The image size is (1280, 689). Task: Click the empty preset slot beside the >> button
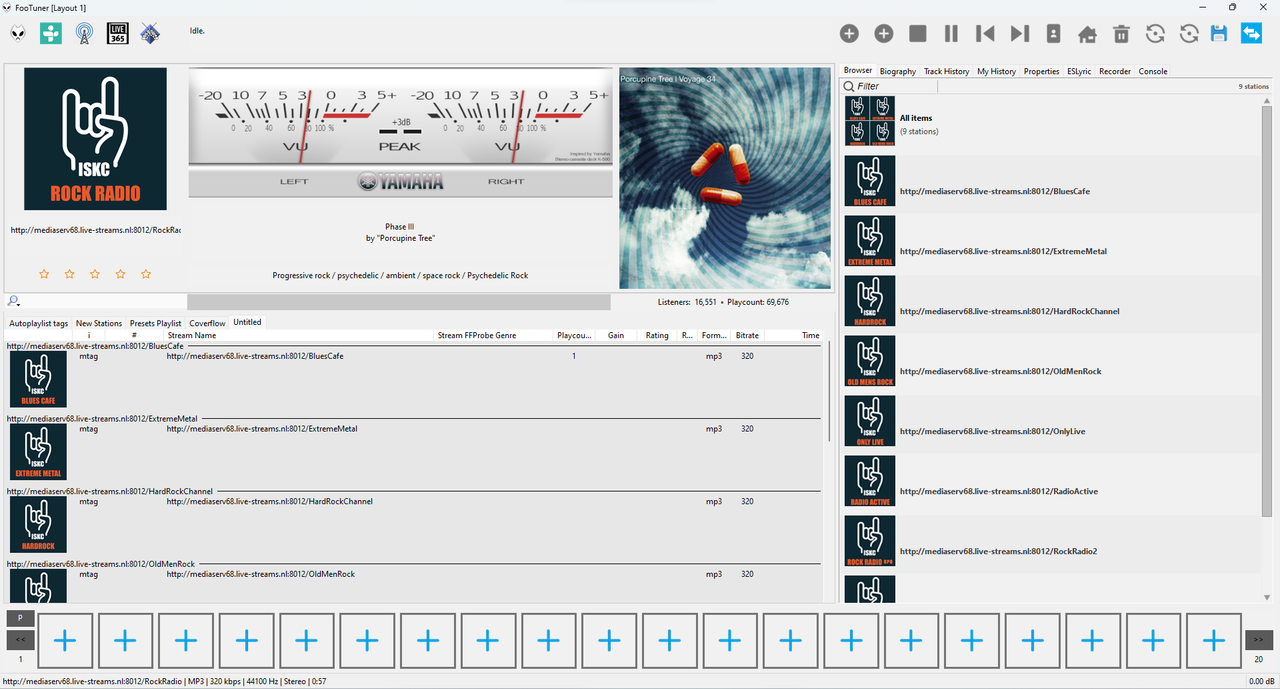[x=1214, y=641]
